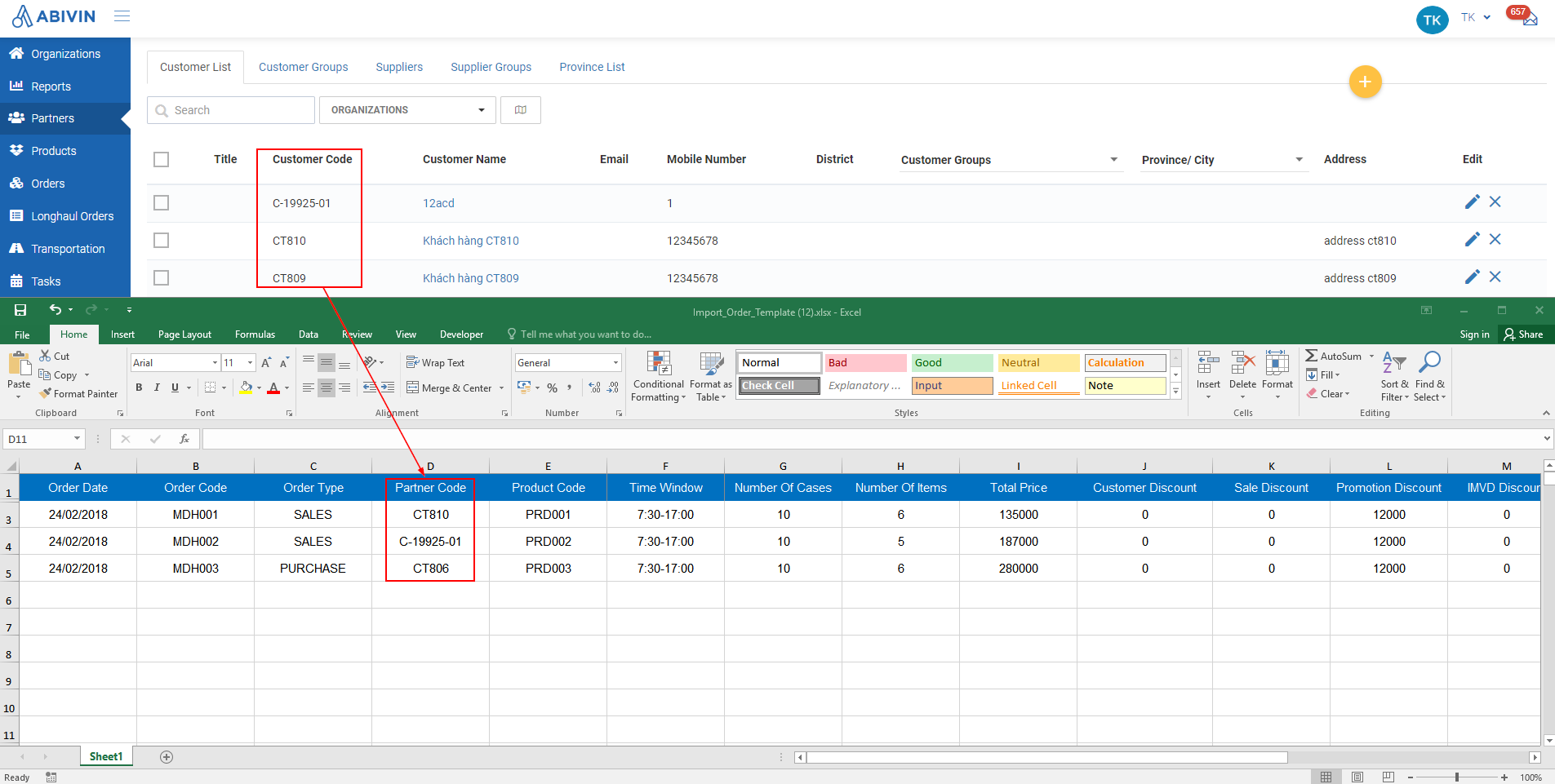Click the insert function fx icon
The image size is (1555, 784).
(x=184, y=439)
